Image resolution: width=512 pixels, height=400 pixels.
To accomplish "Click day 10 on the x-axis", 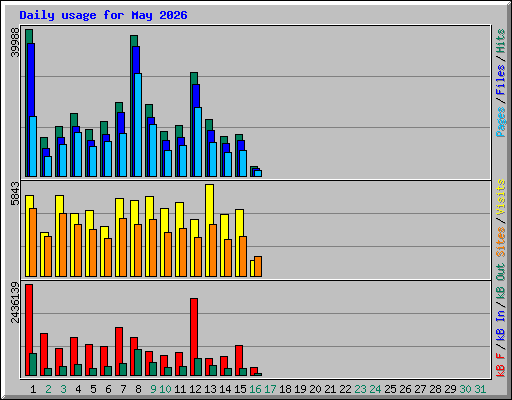I will [x=165, y=389].
